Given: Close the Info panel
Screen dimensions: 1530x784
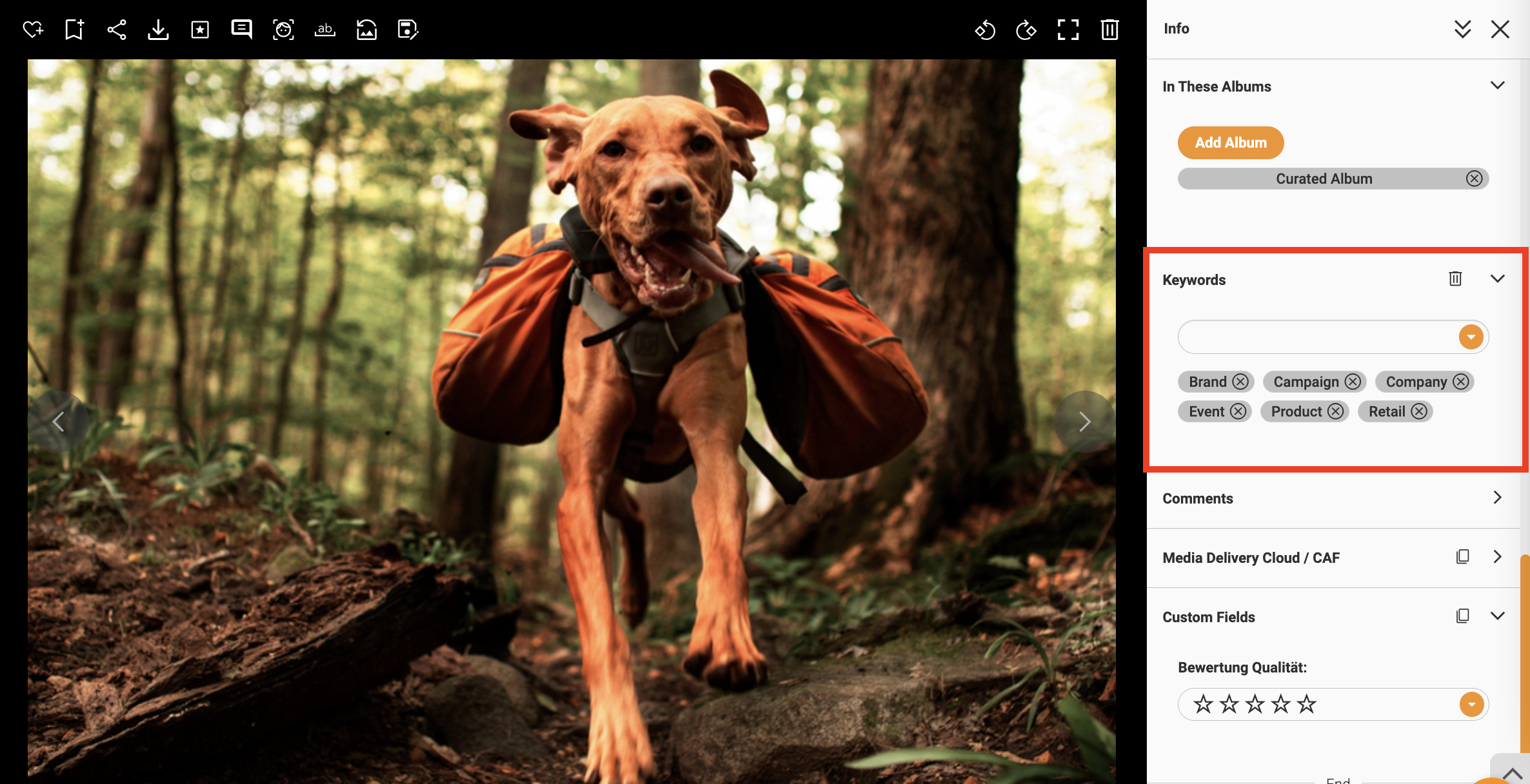Looking at the screenshot, I should 1500,29.
